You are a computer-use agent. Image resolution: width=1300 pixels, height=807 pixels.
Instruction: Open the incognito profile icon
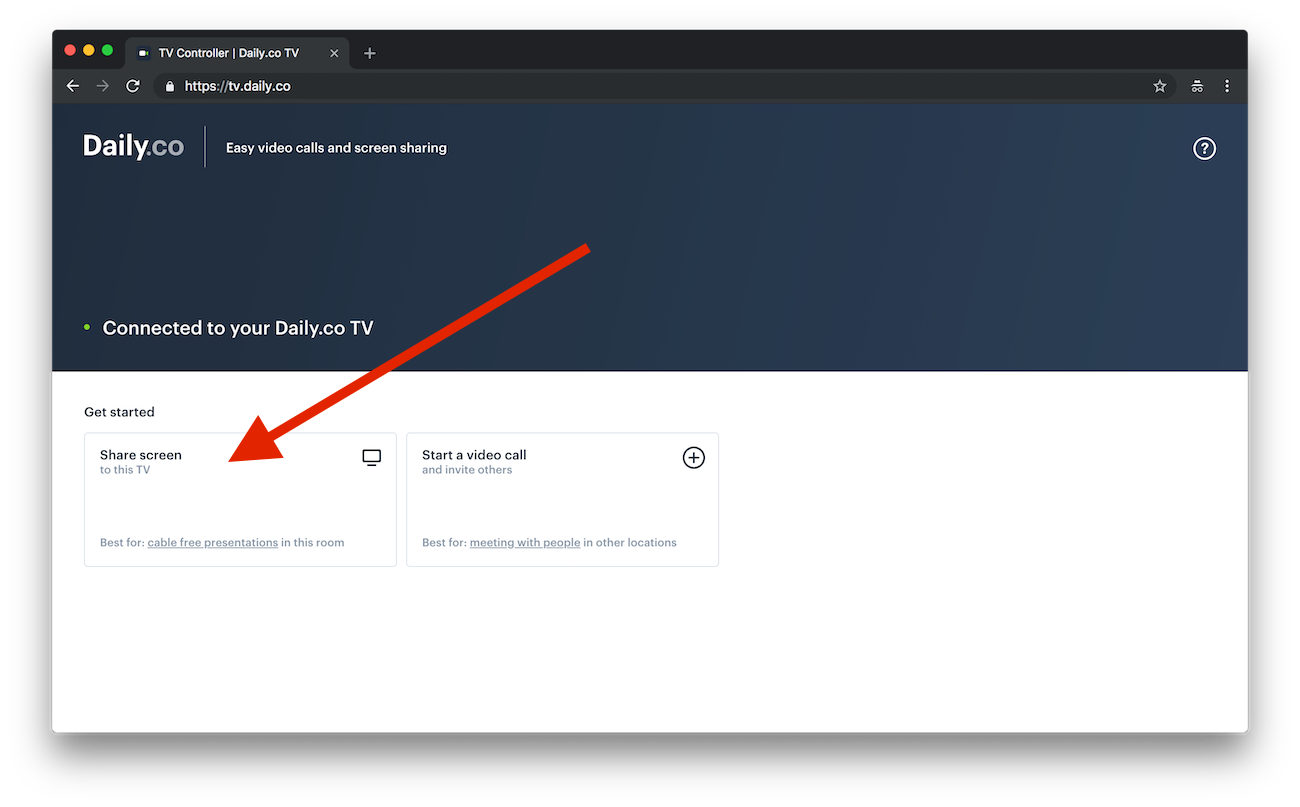pos(1197,86)
